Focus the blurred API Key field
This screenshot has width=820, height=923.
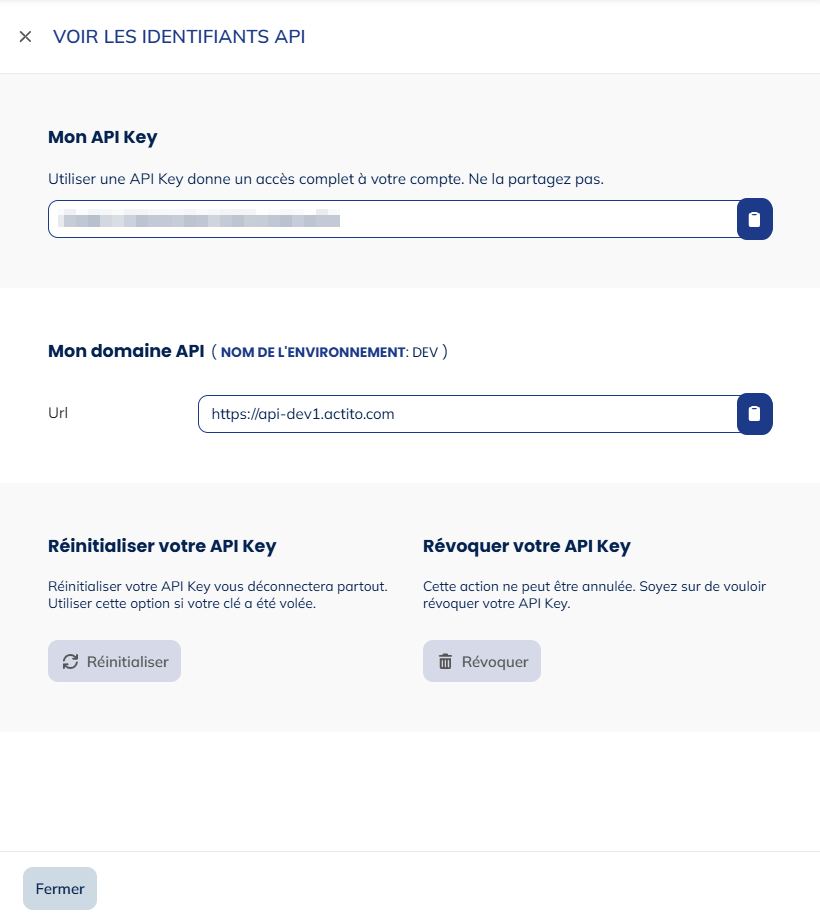pos(392,220)
